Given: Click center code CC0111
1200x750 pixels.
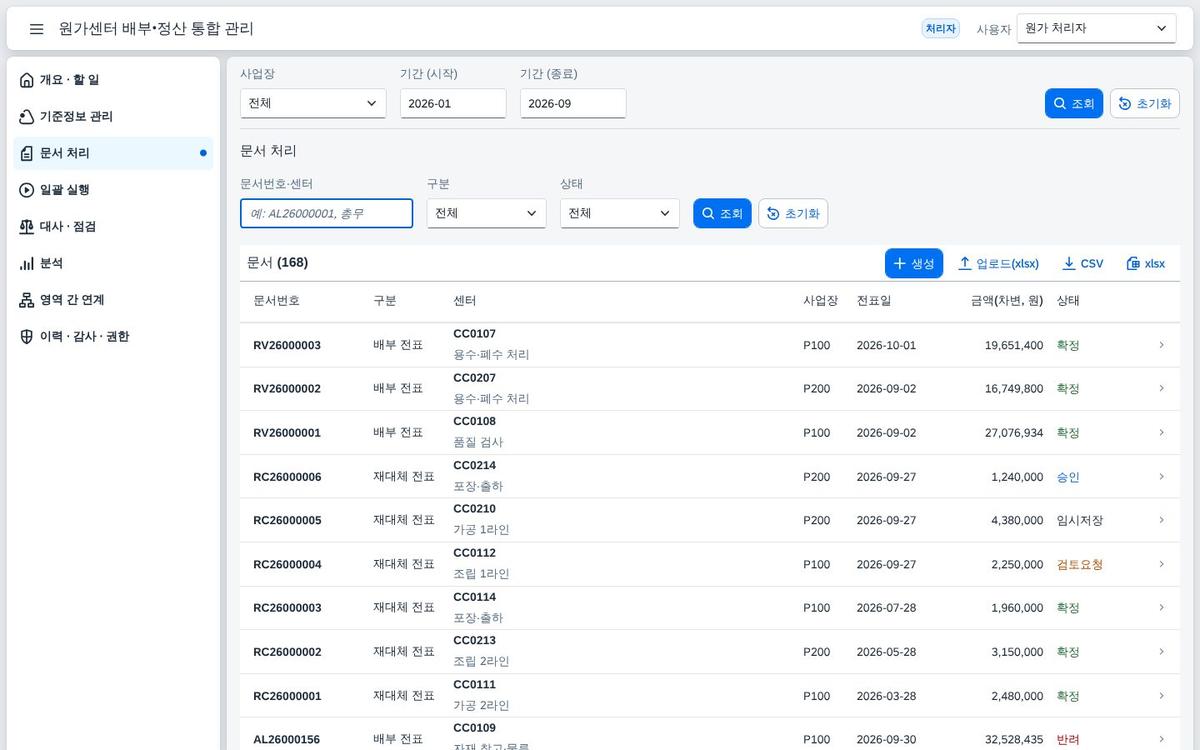Looking at the screenshot, I should (x=474, y=685).
